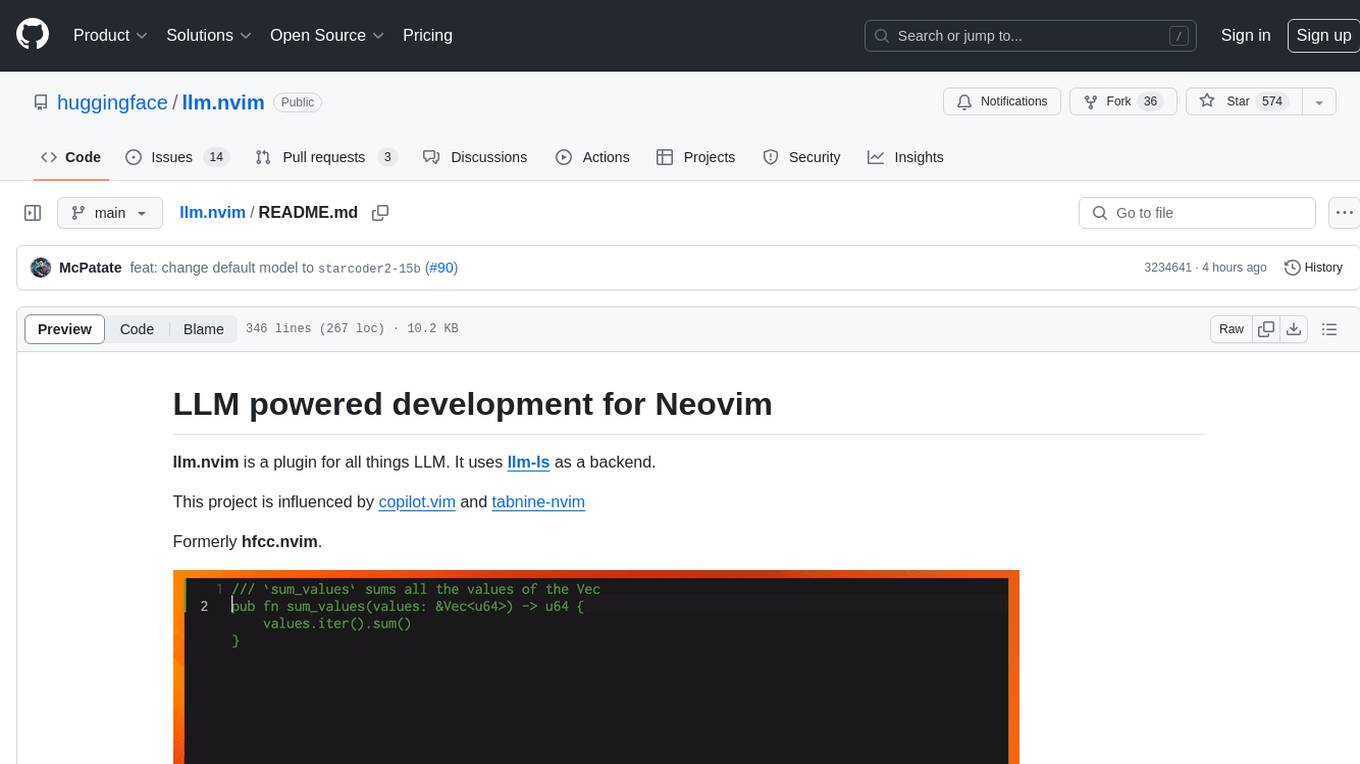Fork the repository

(1123, 101)
